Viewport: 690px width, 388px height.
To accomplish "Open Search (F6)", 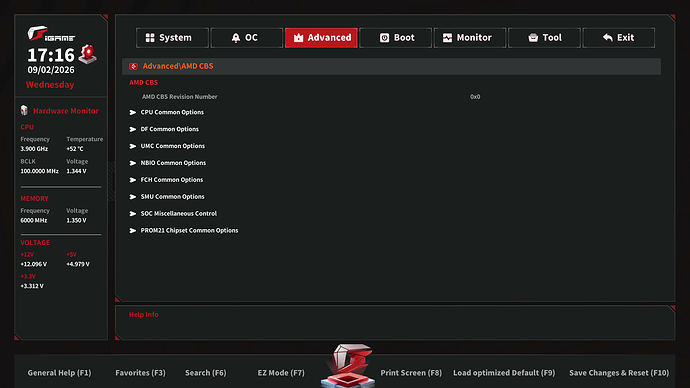I will (x=206, y=373).
